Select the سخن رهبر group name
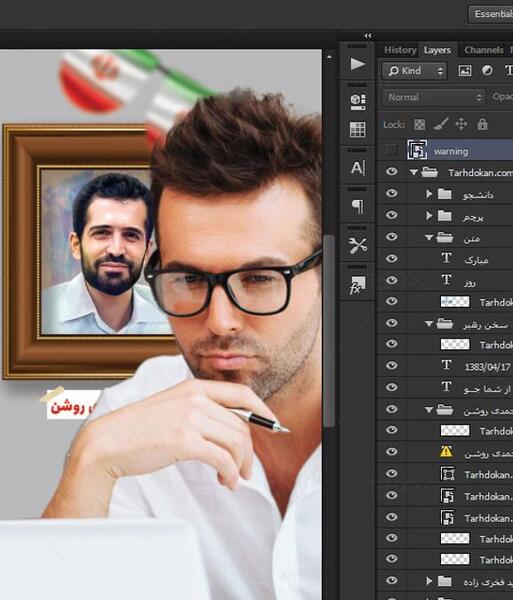Viewport: 513px width, 600px height. (486, 325)
